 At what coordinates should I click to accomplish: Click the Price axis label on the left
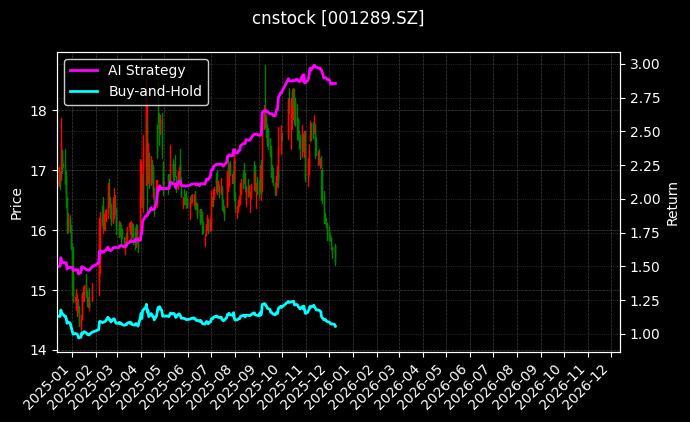pos(17,201)
